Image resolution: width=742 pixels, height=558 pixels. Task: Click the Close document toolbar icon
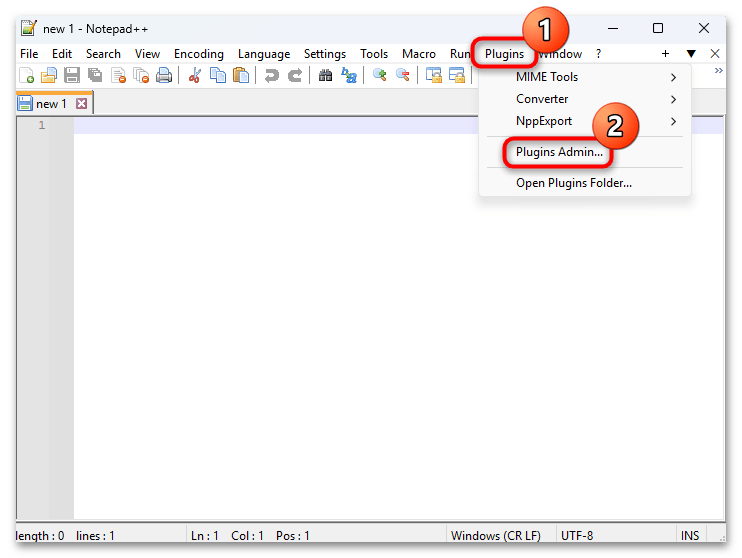point(118,75)
